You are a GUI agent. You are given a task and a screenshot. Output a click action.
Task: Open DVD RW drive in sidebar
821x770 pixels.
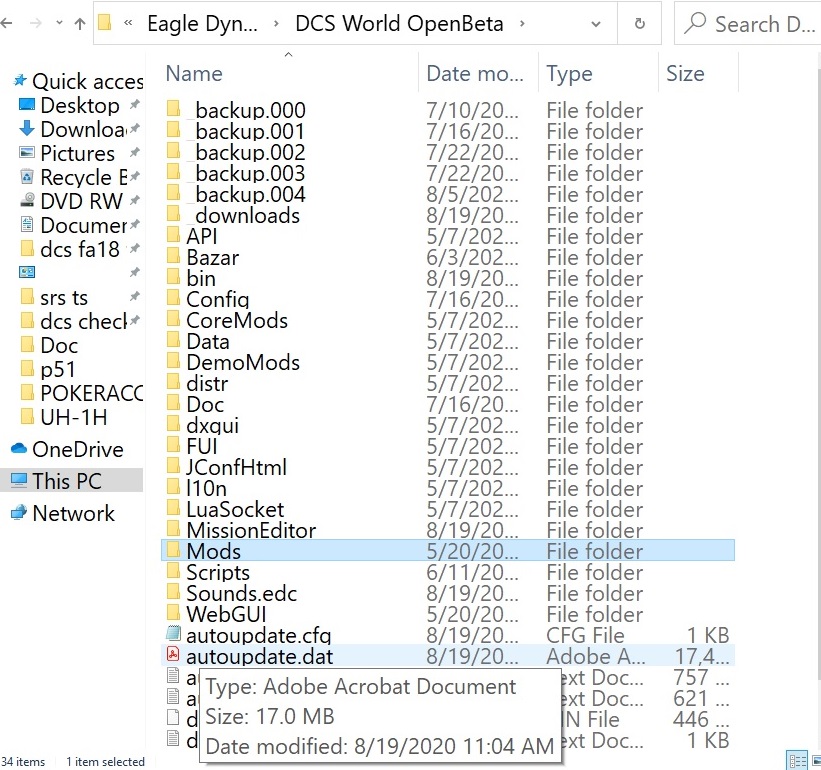(x=80, y=201)
